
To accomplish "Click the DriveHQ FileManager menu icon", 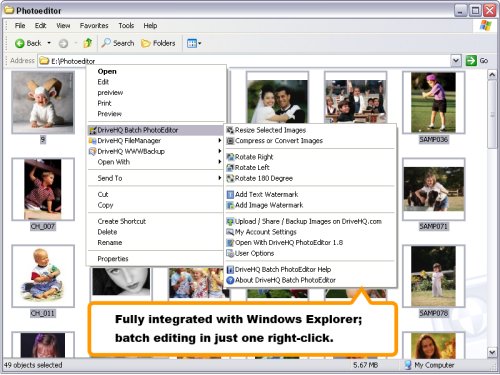I will point(92,141).
